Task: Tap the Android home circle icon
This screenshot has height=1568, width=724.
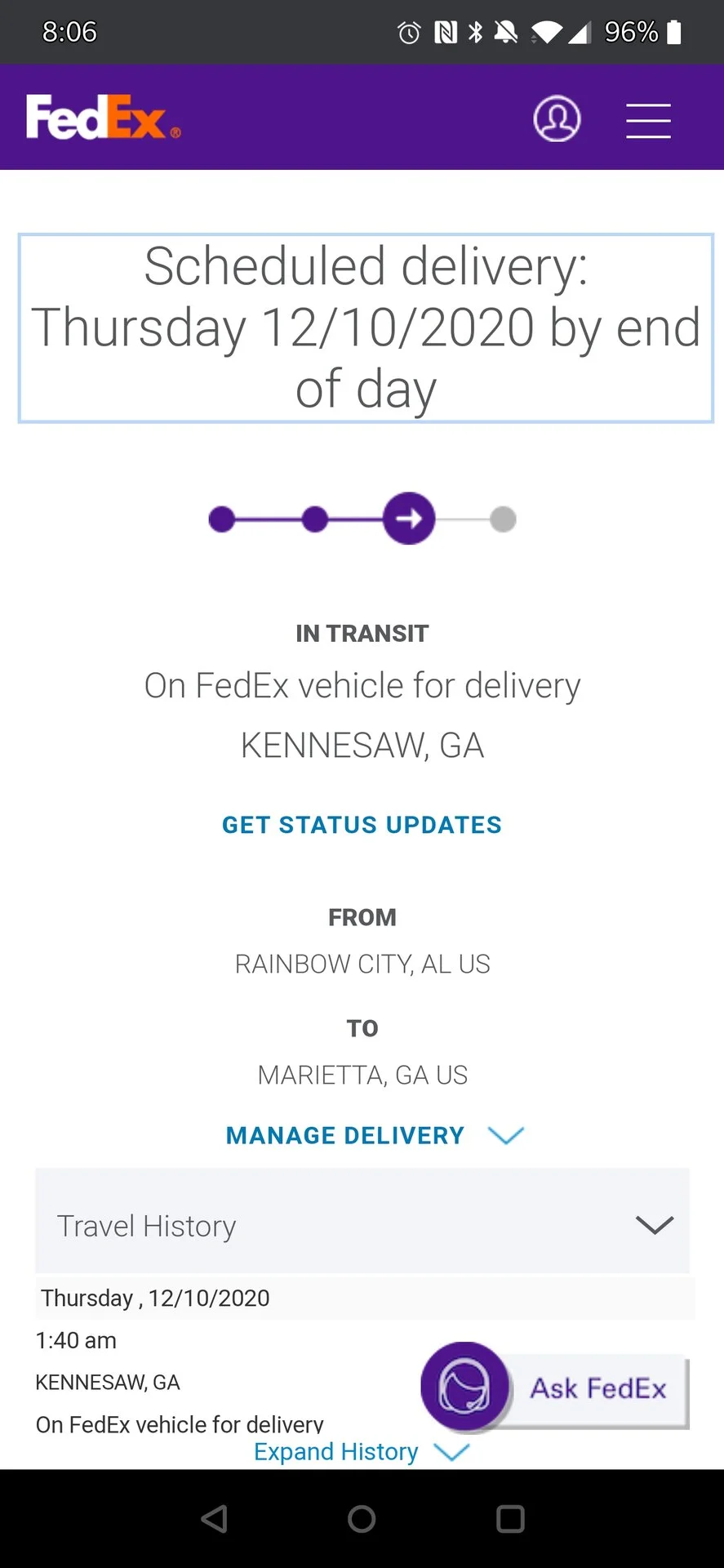Action: pyautogui.click(x=362, y=1519)
